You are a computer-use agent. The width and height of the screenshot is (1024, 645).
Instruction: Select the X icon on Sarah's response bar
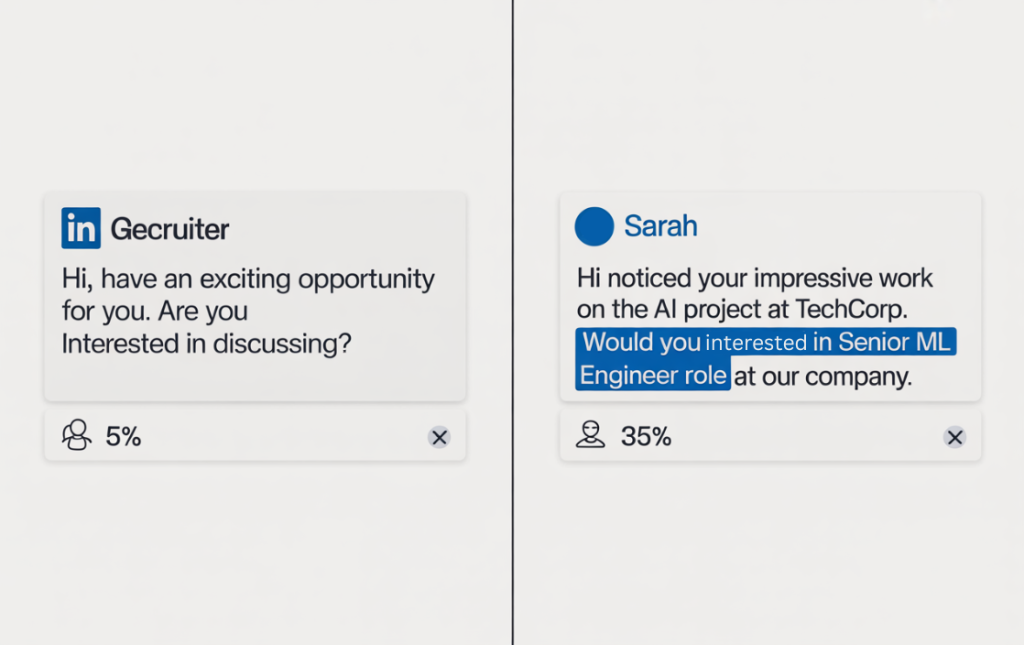(954, 437)
